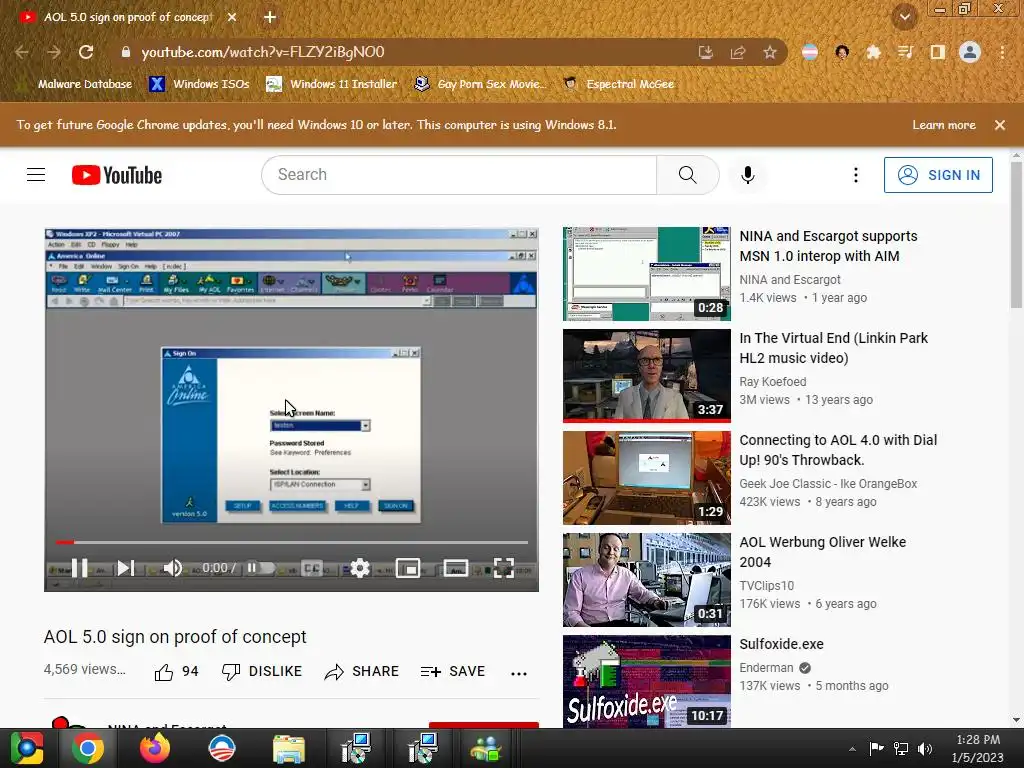The width and height of the screenshot is (1024, 768).
Task: Click the YouTube search field
Action: click(458, 175)
